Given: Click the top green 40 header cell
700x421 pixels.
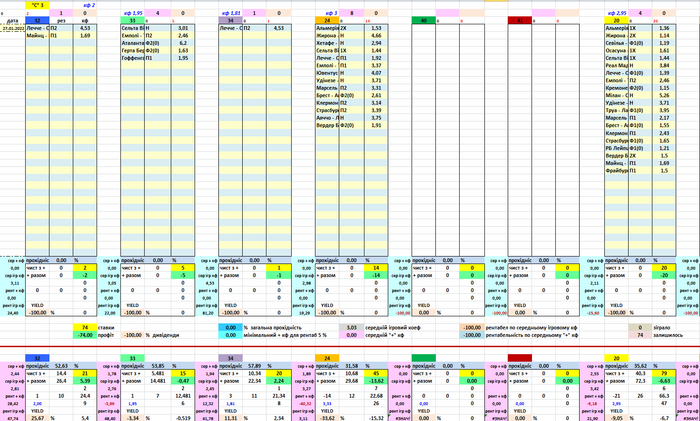Looking at the screenshot, I should [423, 21].
